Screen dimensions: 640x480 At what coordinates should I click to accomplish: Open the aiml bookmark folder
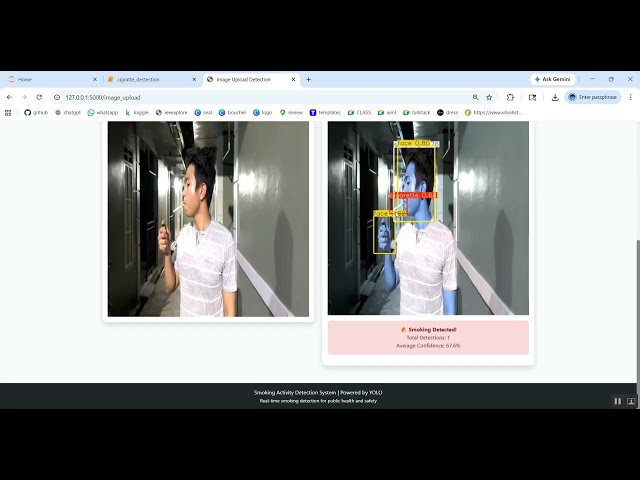click(x=387, y=113)
